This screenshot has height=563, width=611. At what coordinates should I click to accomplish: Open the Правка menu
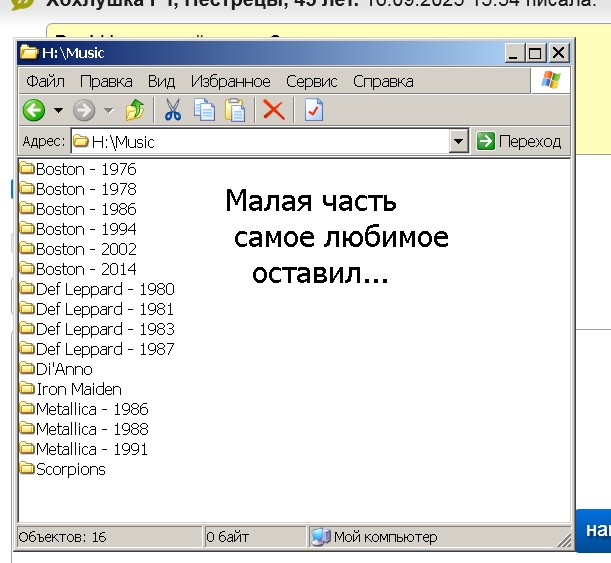[106, 82]
